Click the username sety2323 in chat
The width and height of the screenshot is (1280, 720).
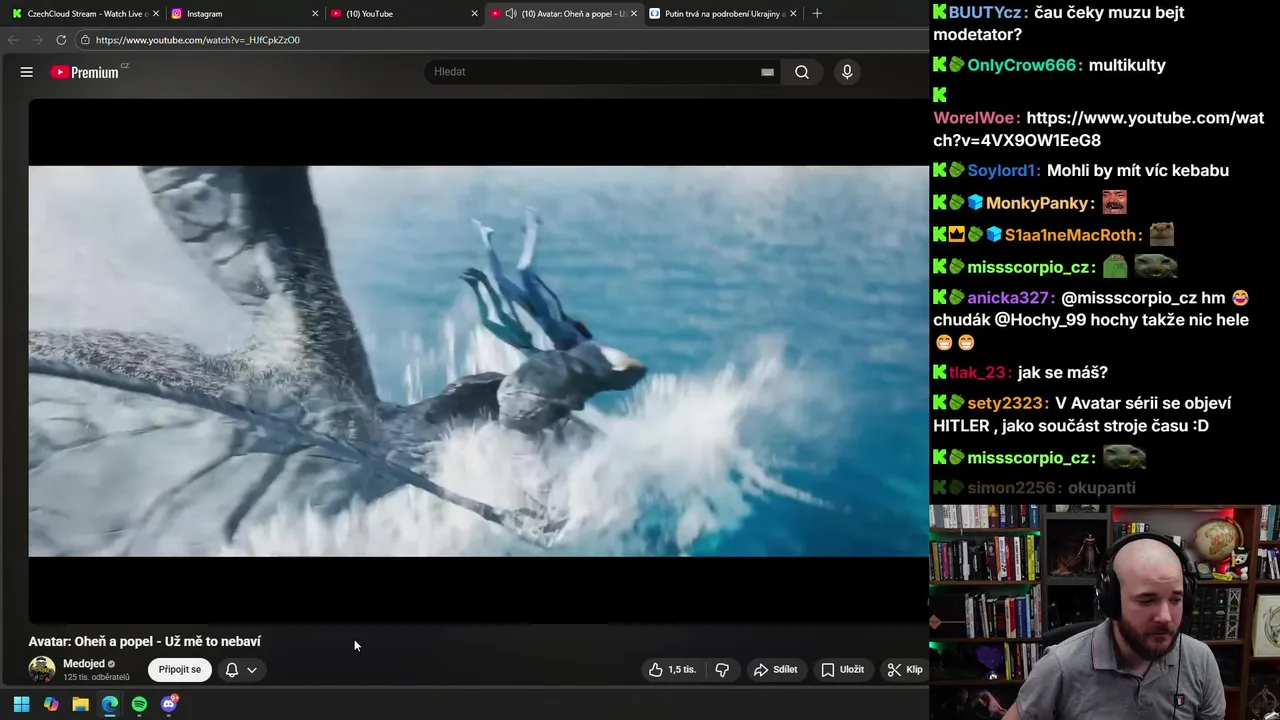[x=1006, y=403]
